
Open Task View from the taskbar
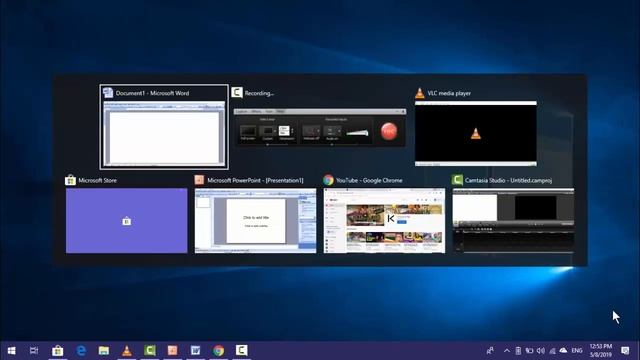(34, 351)
